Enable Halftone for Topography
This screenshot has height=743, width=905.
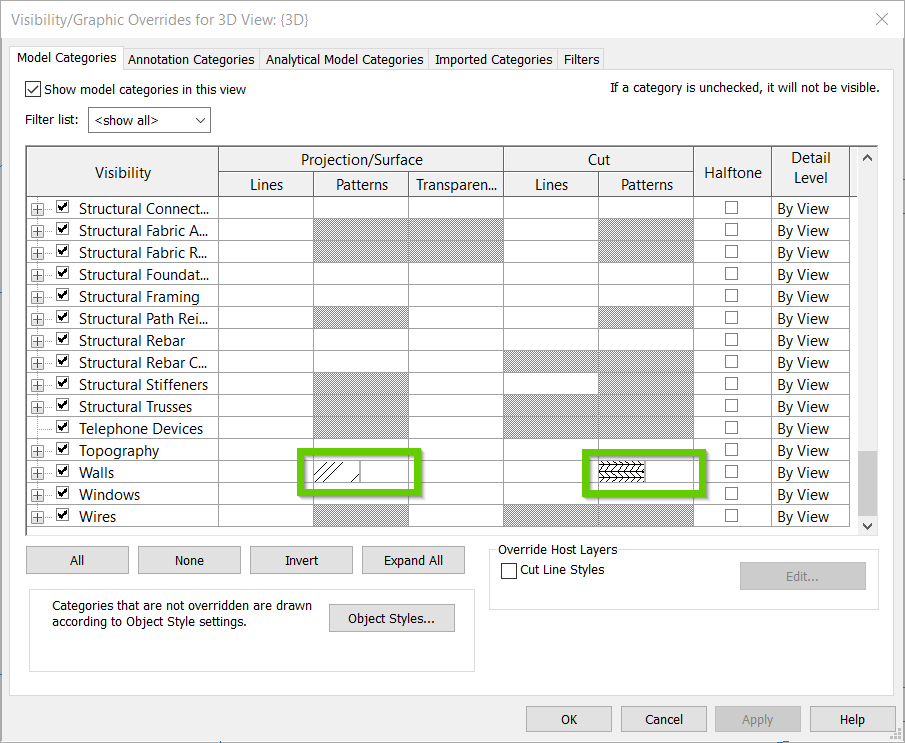tap(731, 449)
